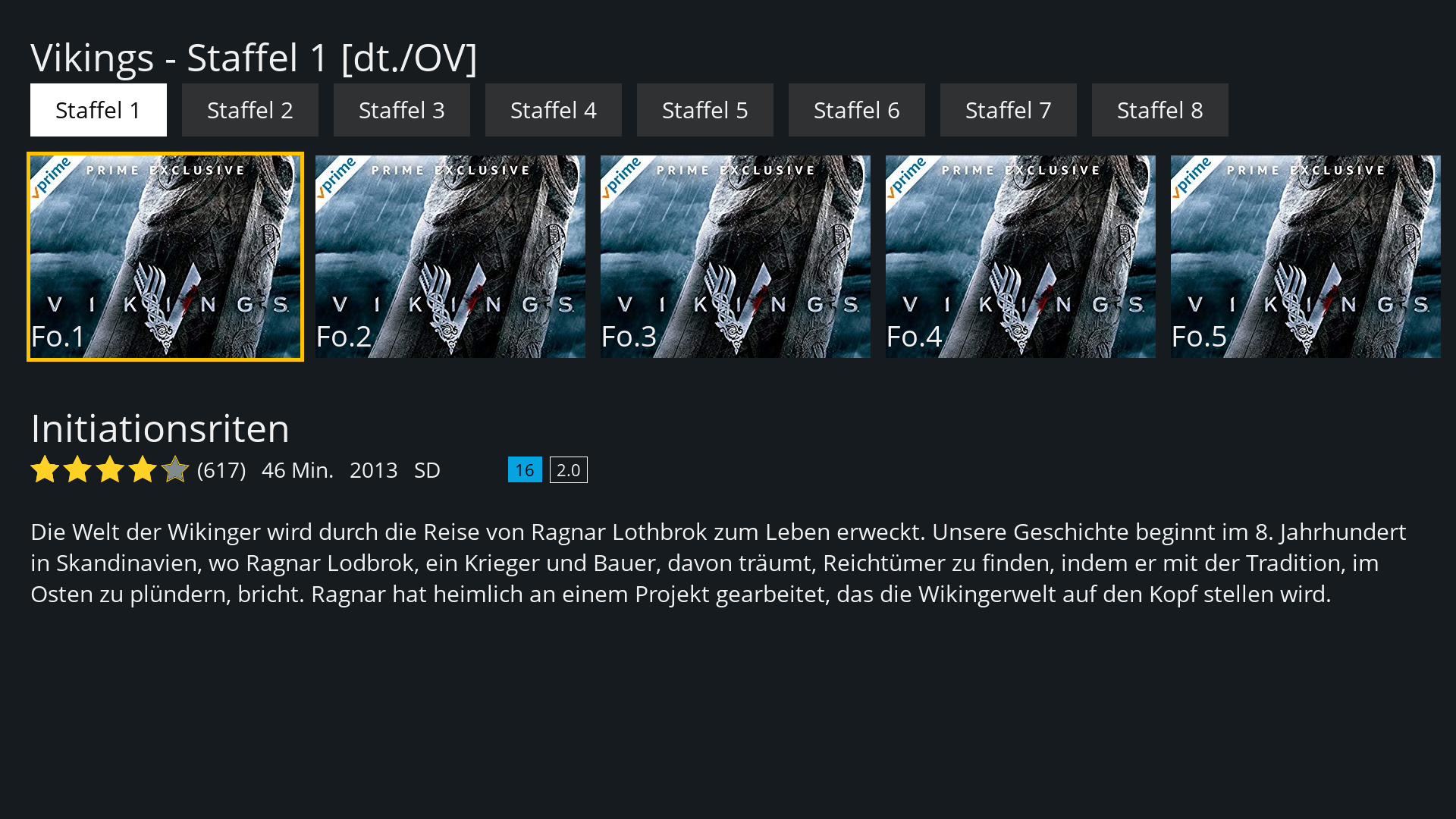Click the Initiationsriten episode title
Screen dimensions: 1456x819
(x=160, y=428)
